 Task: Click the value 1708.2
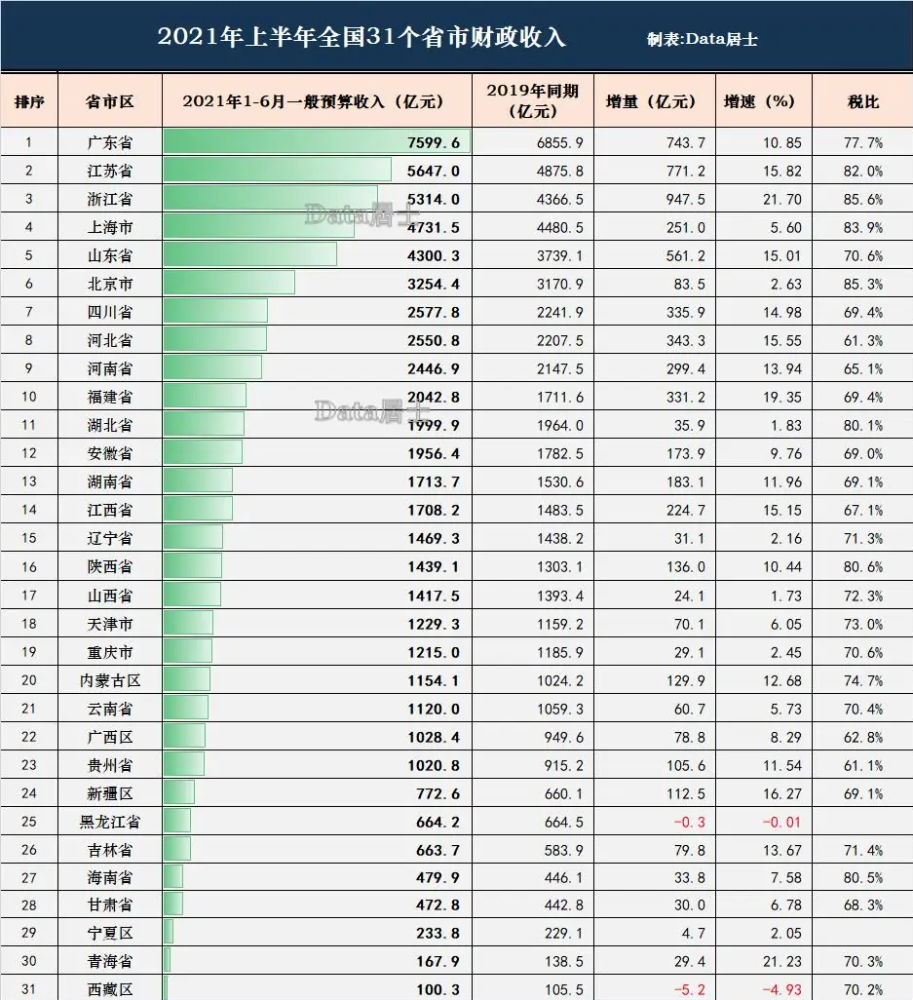434,510
